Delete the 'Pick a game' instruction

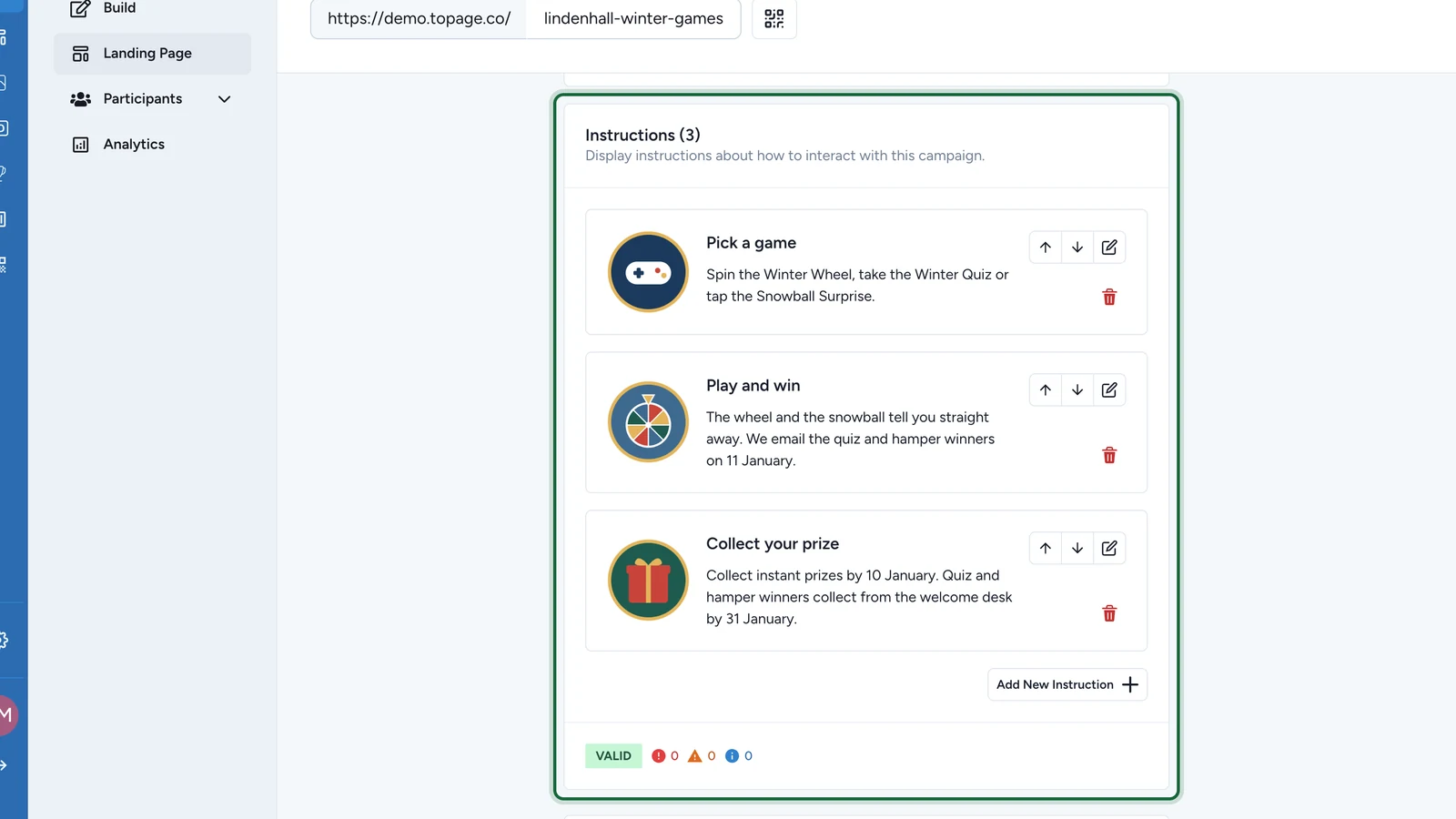click(1109, 298)
